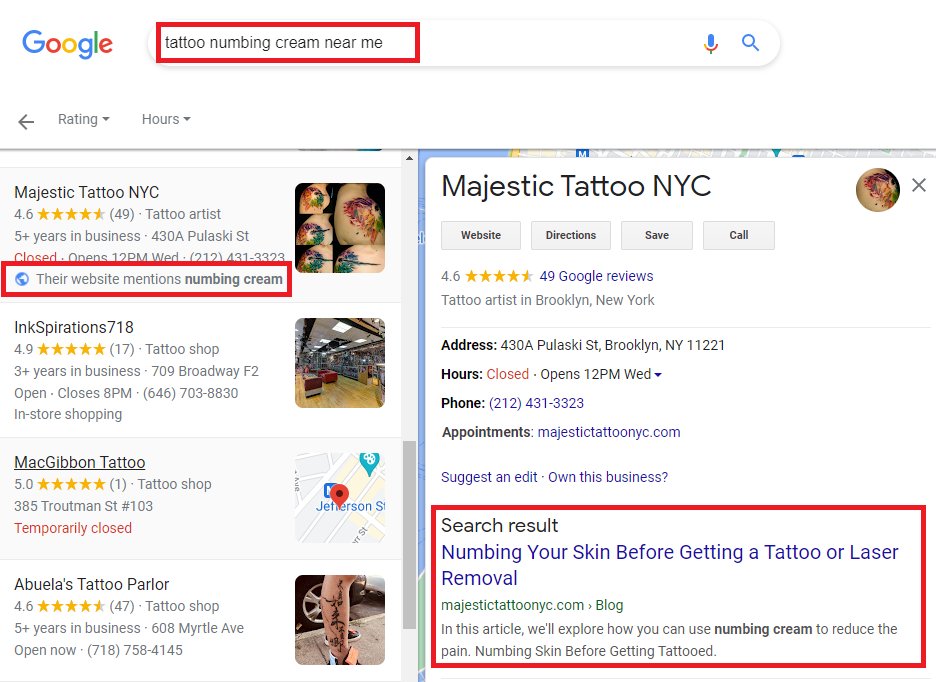936x682 pixels.
Task: Click the Directions button
Action: click(x=571, y=235)
